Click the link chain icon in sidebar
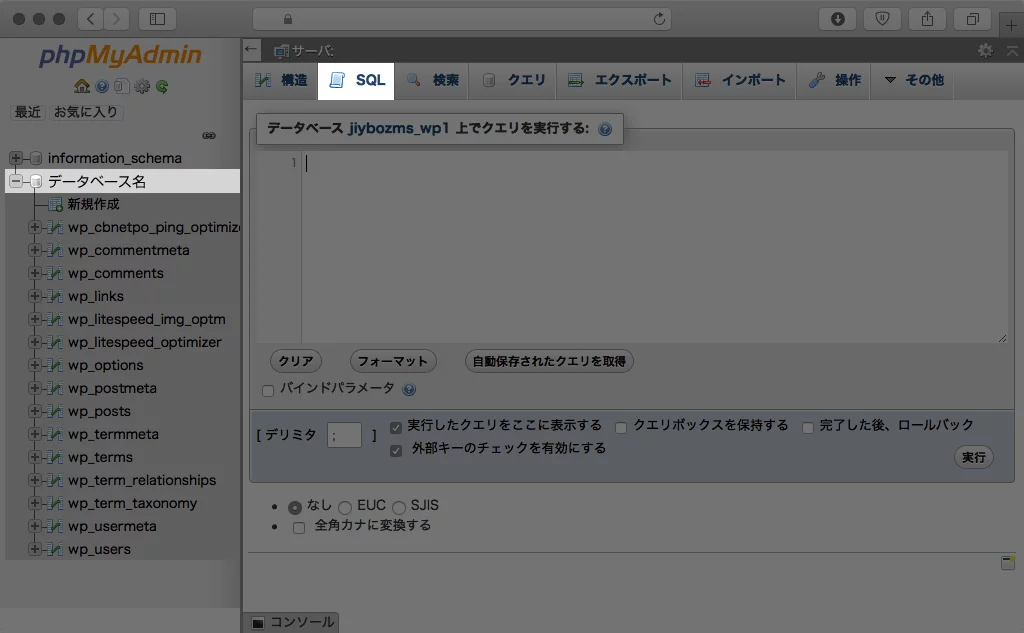Viewport: 1024px width, 633px height. [x=209, y=136]
